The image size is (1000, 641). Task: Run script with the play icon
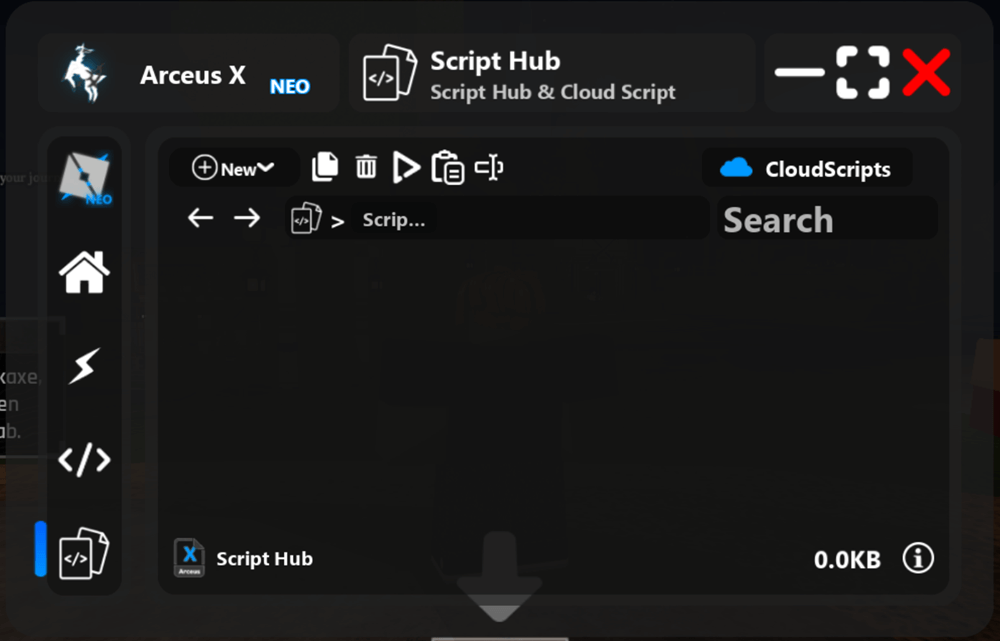click(405, 168)
